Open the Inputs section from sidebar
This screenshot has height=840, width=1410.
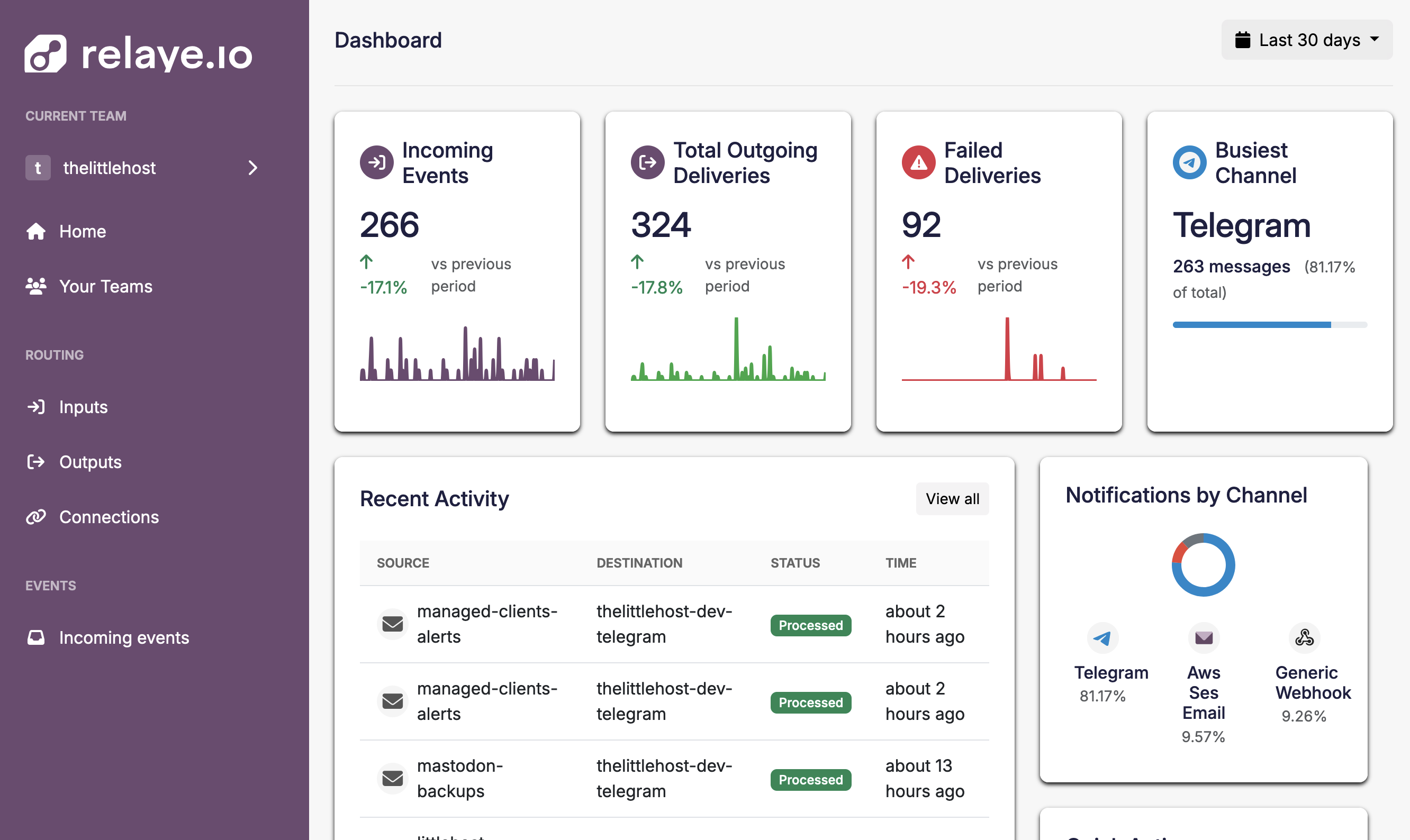83,407
